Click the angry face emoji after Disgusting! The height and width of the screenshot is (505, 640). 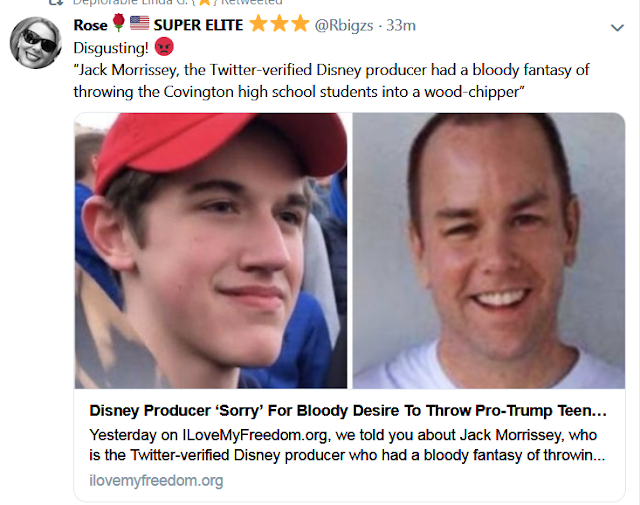pyautogui.click(x=166, y=46)
